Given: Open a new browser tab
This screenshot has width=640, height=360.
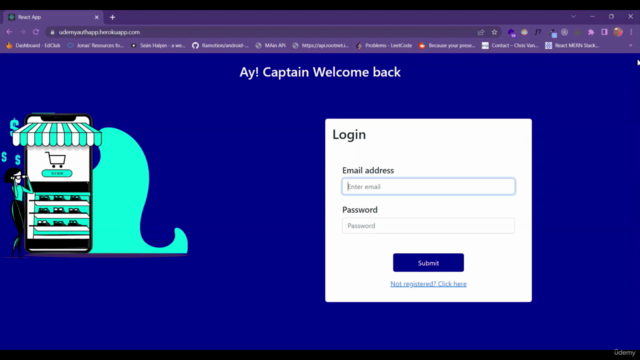Looking at the screenshot, I should tap(112, 17).
